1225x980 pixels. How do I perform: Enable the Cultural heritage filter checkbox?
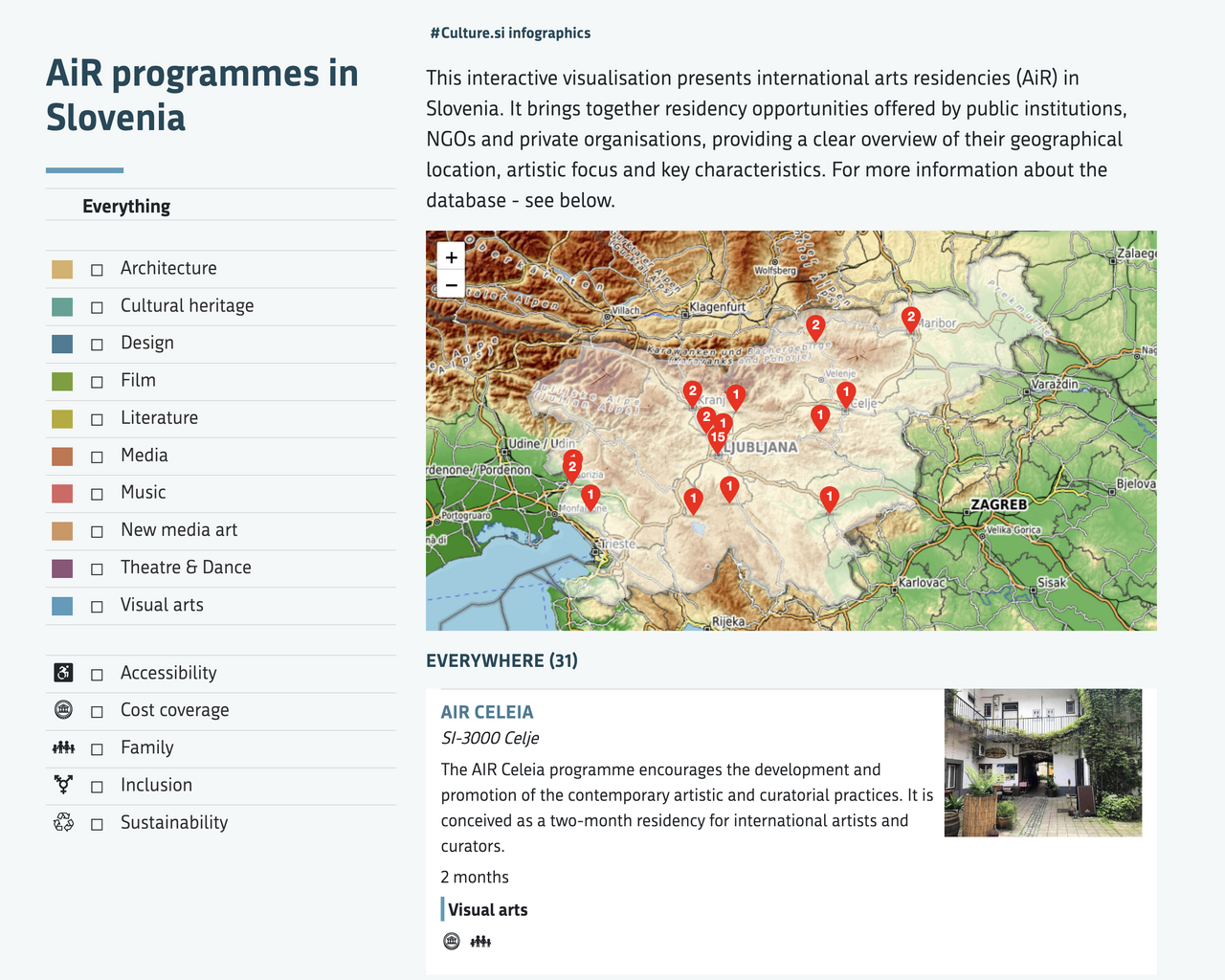97,307
